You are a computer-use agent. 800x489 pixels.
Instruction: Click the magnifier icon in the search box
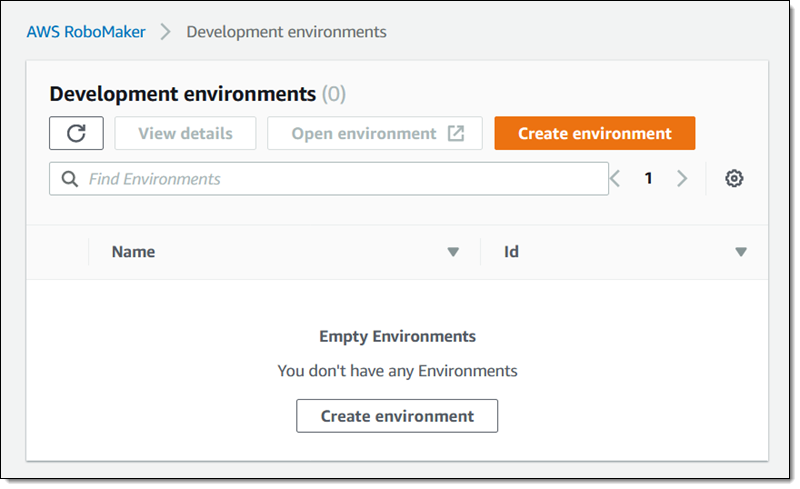tap(70, 179)
